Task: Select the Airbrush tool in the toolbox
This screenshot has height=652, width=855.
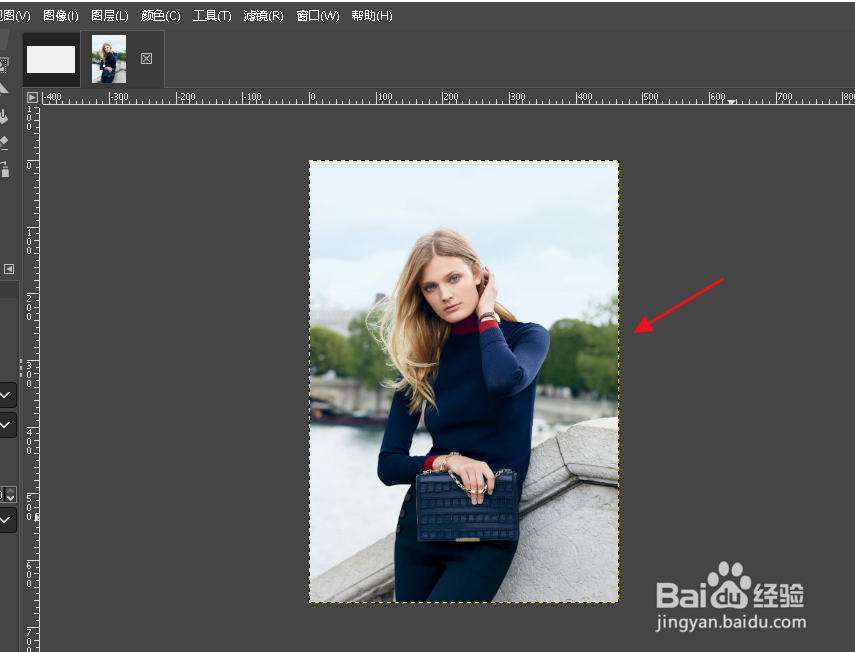Action: (4, 170)
